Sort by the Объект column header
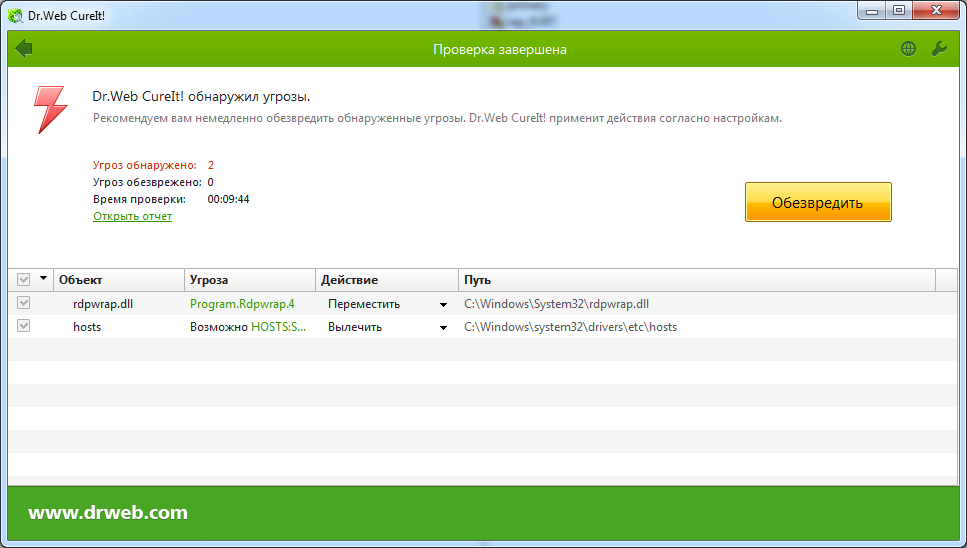Viewport: 967px width, 548px height. click(119, 280)
